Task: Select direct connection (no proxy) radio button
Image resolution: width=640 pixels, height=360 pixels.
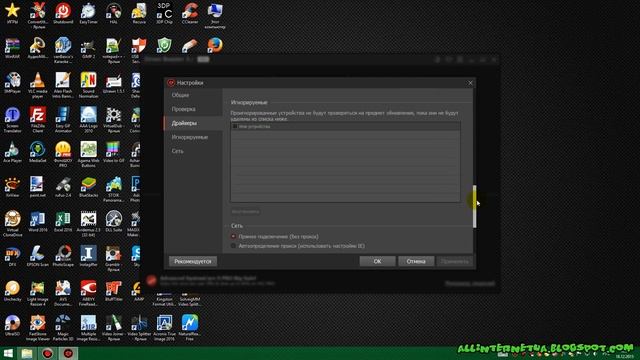Action: (233, 236)
